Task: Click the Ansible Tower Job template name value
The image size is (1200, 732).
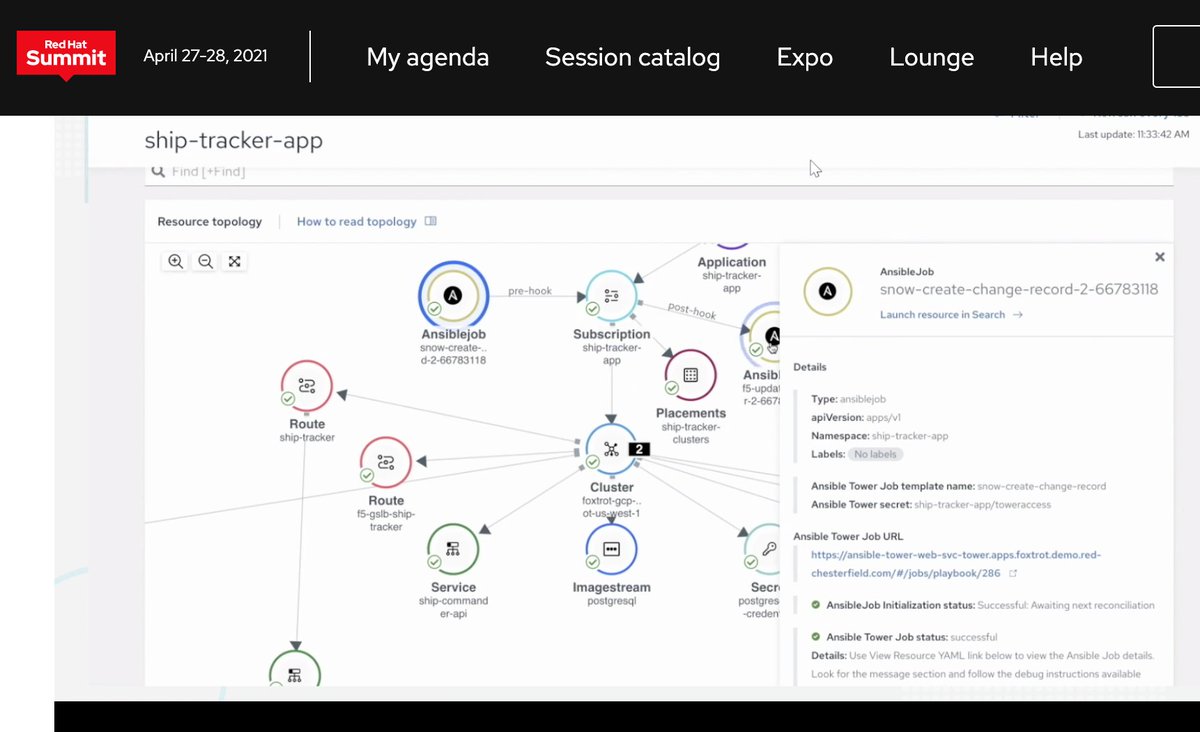Action: (1041, 486)
